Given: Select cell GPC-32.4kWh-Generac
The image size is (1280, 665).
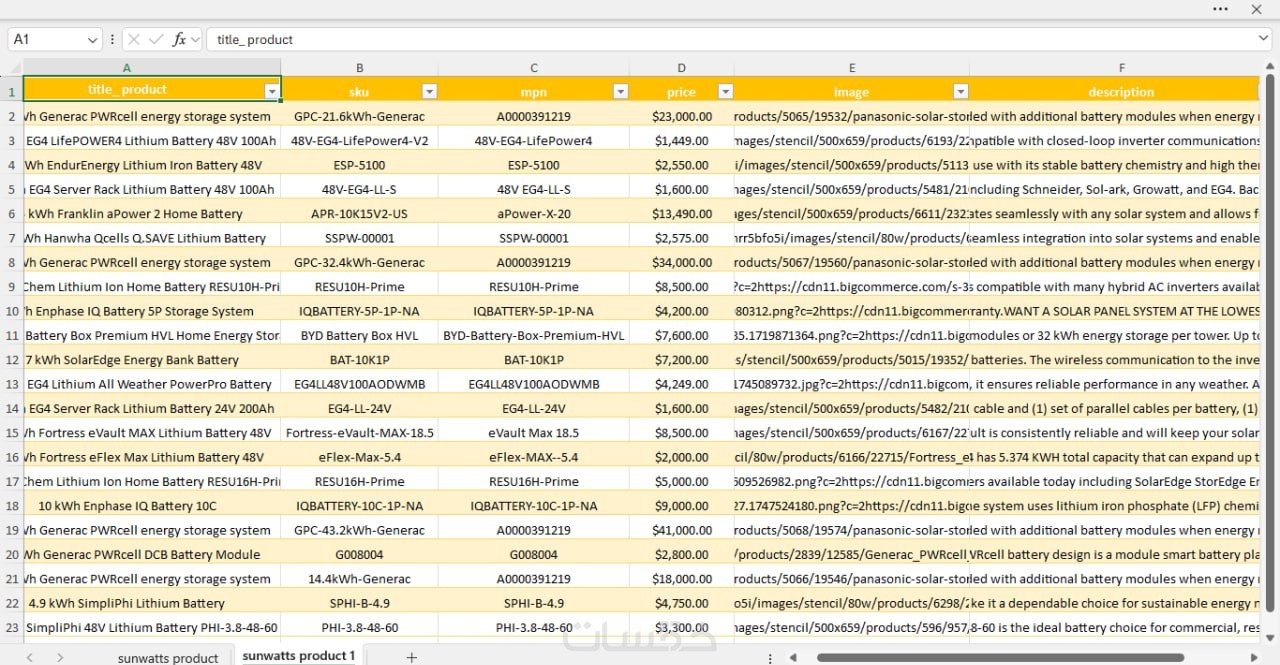Looking at the screenshot, I should [x=359, y=262].
